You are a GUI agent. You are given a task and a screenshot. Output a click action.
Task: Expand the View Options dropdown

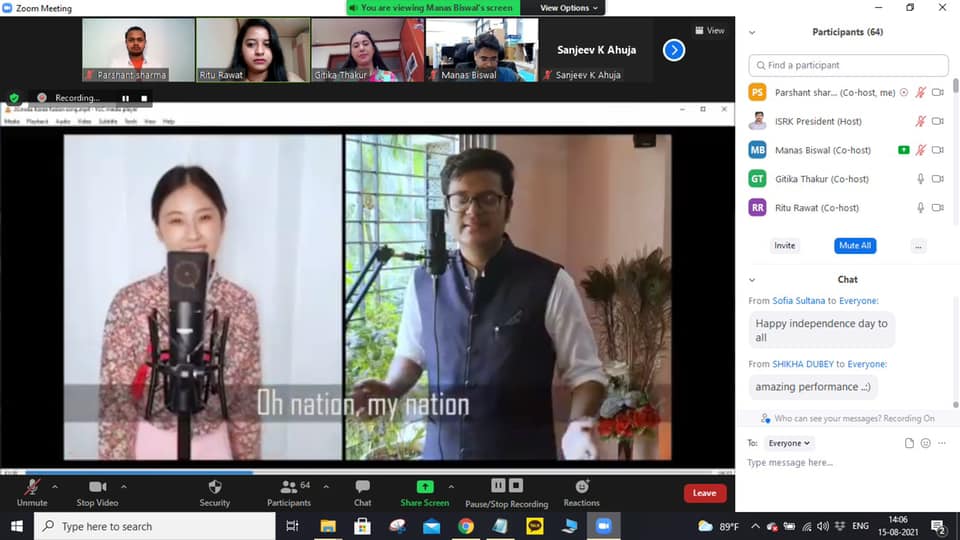point(569,8)
